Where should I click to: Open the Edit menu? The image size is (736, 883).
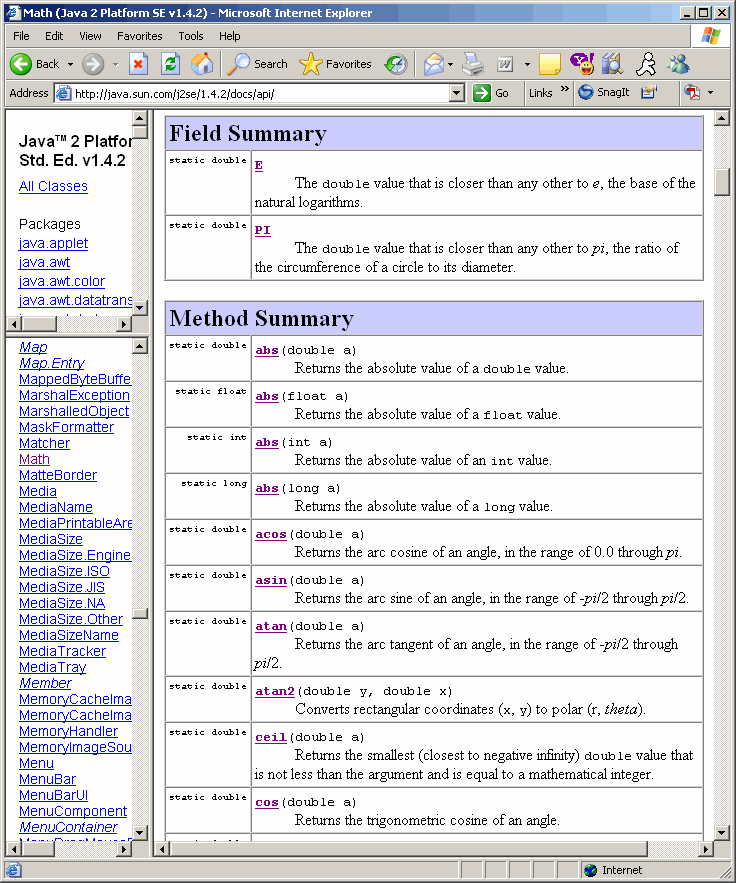point(54,36)
